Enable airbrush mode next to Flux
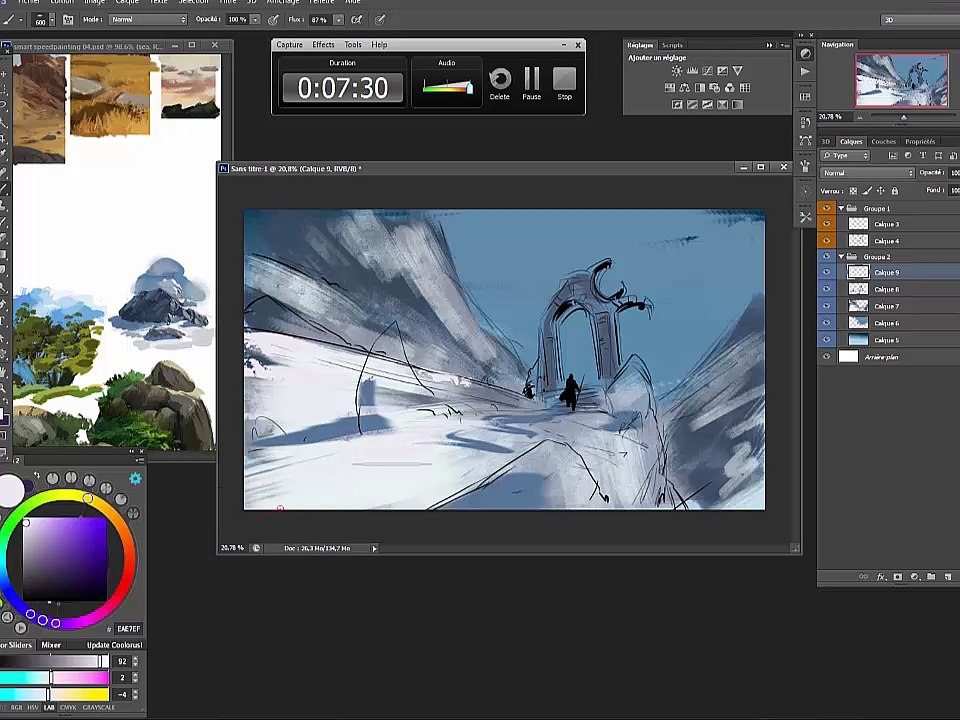 point(356,20)
